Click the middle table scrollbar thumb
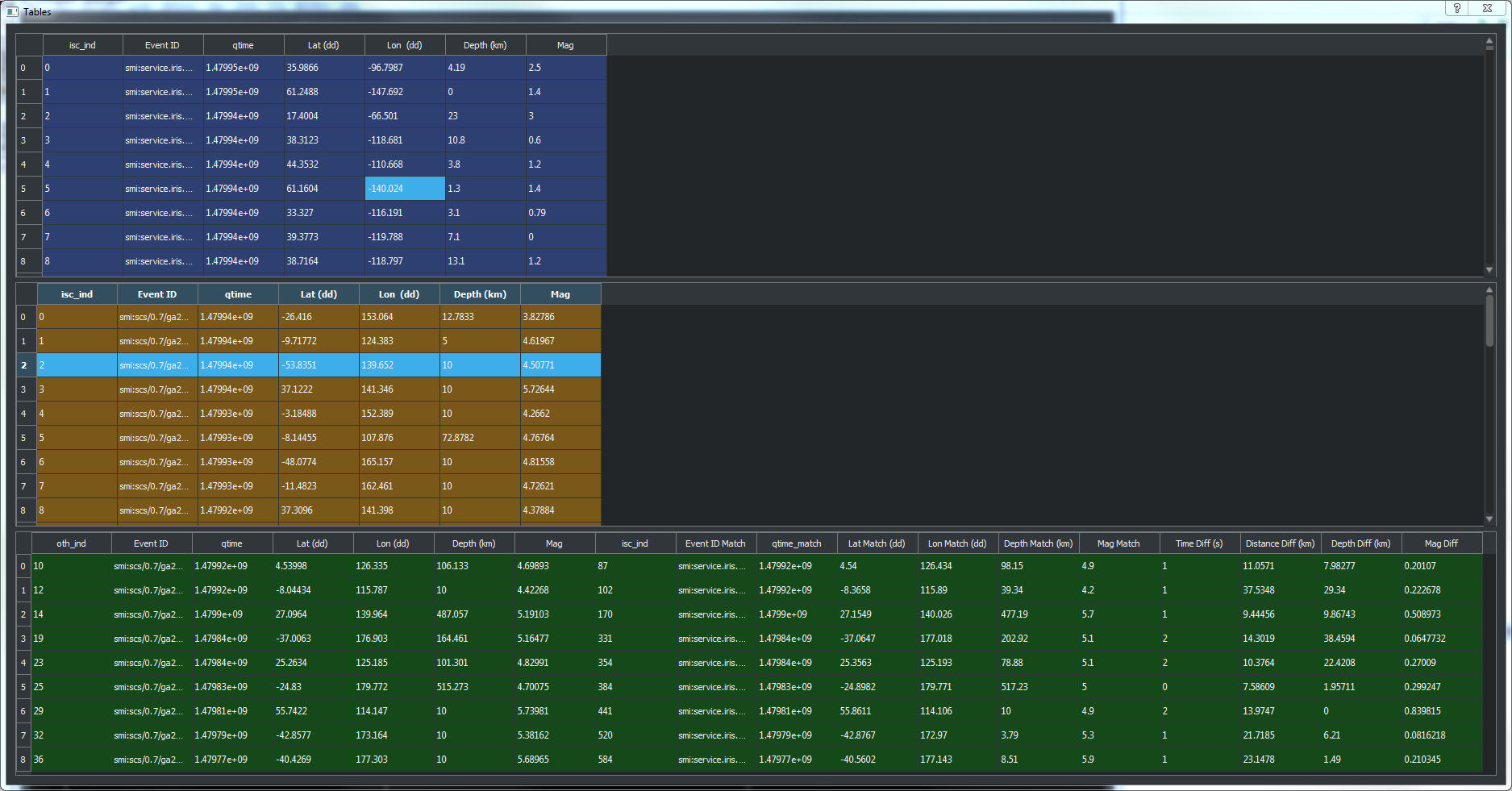 1489,321
